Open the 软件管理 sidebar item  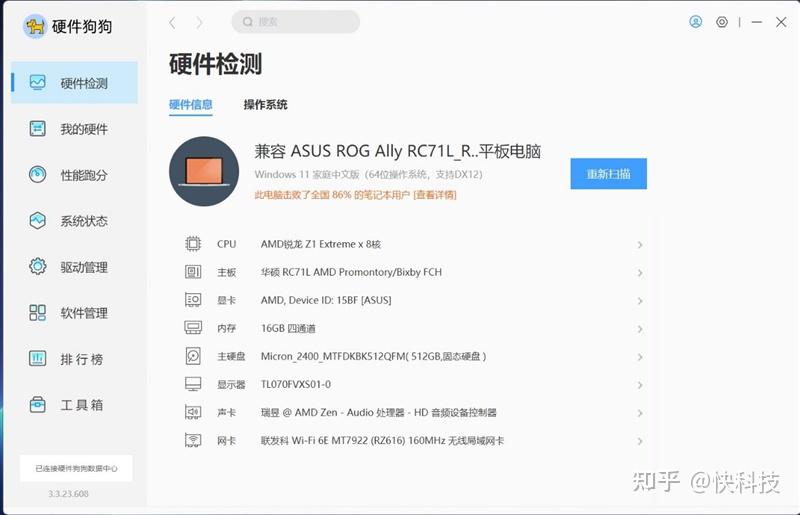coord(74,312)
